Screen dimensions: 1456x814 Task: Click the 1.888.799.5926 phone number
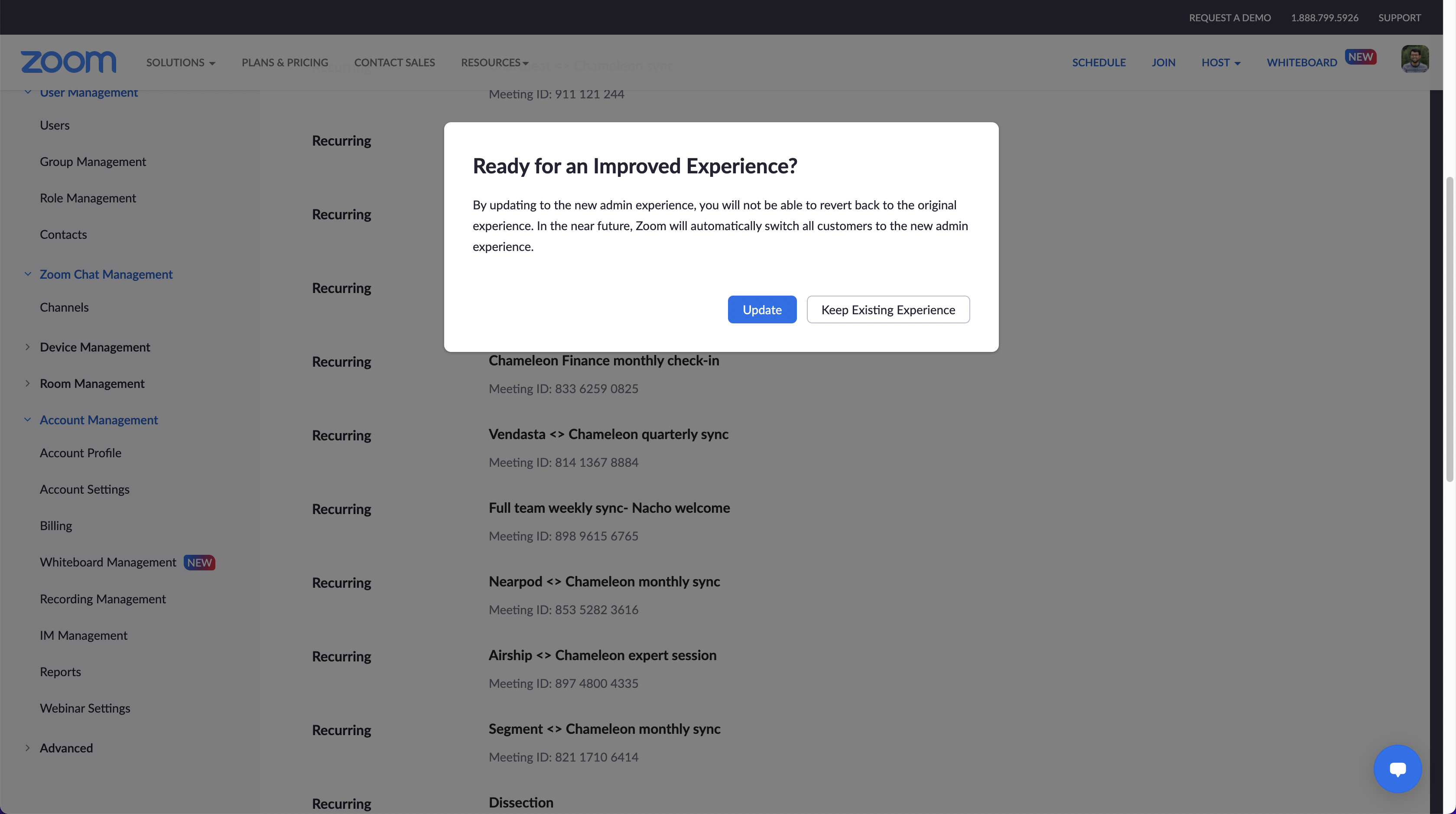[x=1324, y=17]
